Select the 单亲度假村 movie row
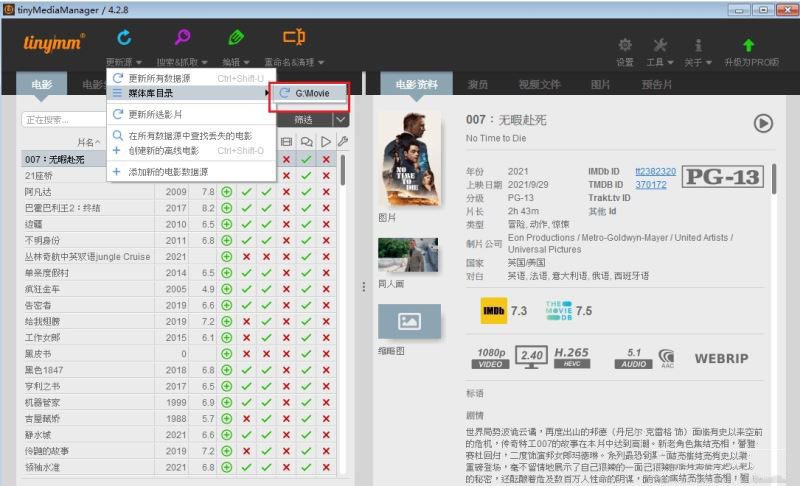The image size is (800, 486). pyautogui.click(x=179, y=273)
